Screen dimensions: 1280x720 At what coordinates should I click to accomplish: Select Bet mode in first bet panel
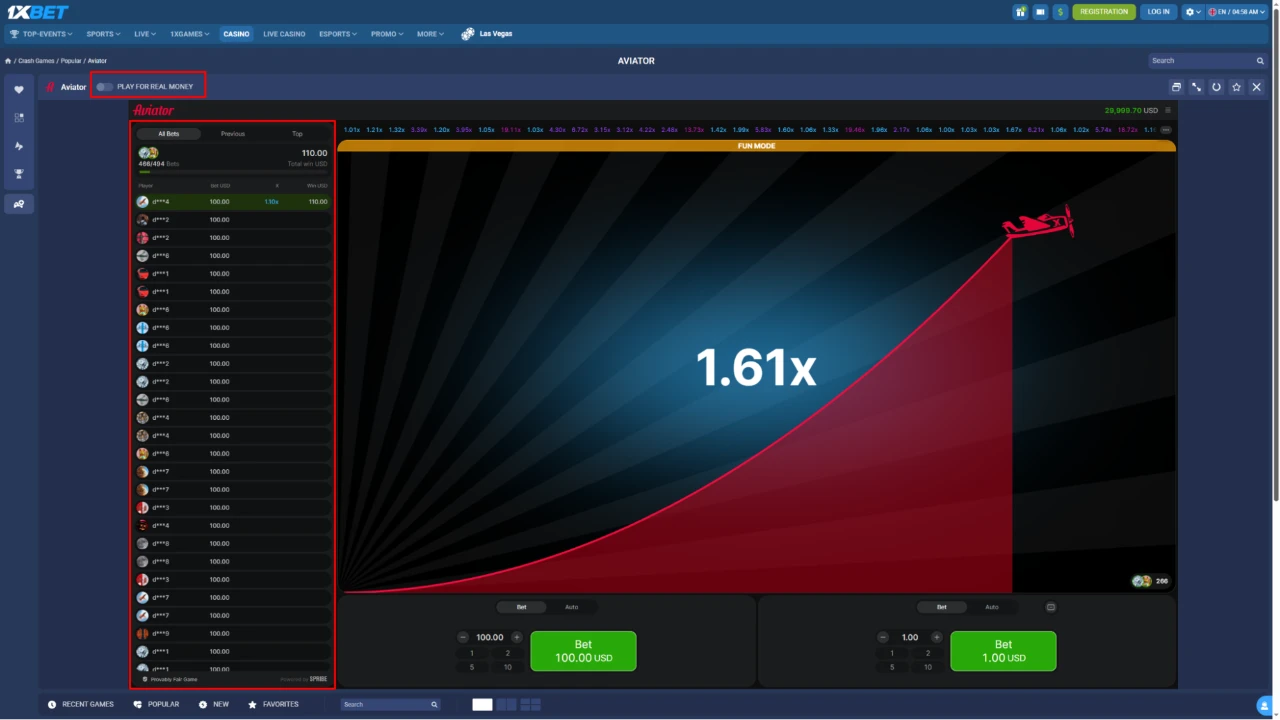click(521, 607)
